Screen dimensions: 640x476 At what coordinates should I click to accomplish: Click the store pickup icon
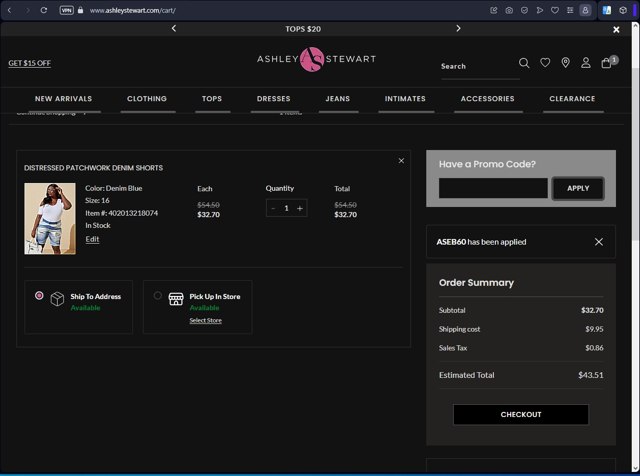pos(176,299)
